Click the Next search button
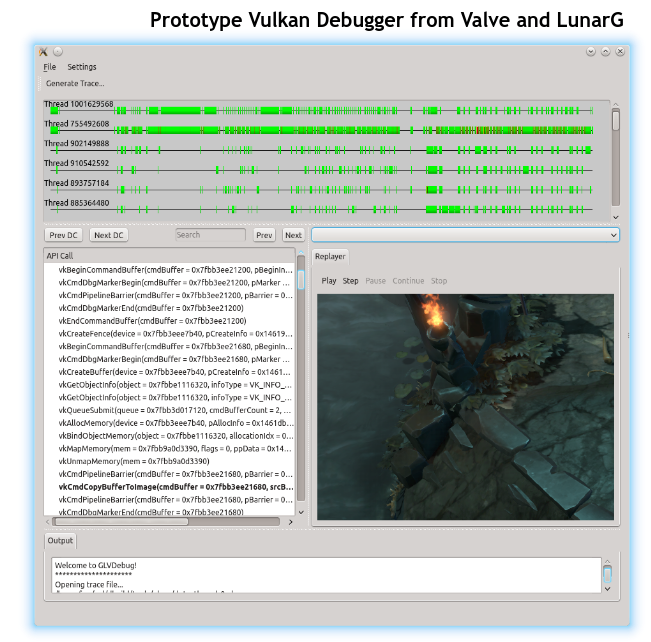 293,235
